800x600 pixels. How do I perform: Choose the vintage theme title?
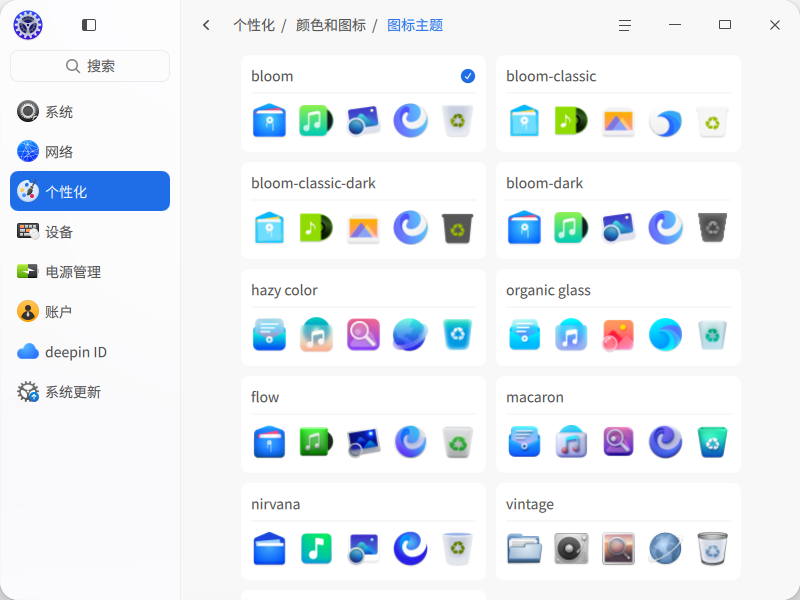point(530,504)
